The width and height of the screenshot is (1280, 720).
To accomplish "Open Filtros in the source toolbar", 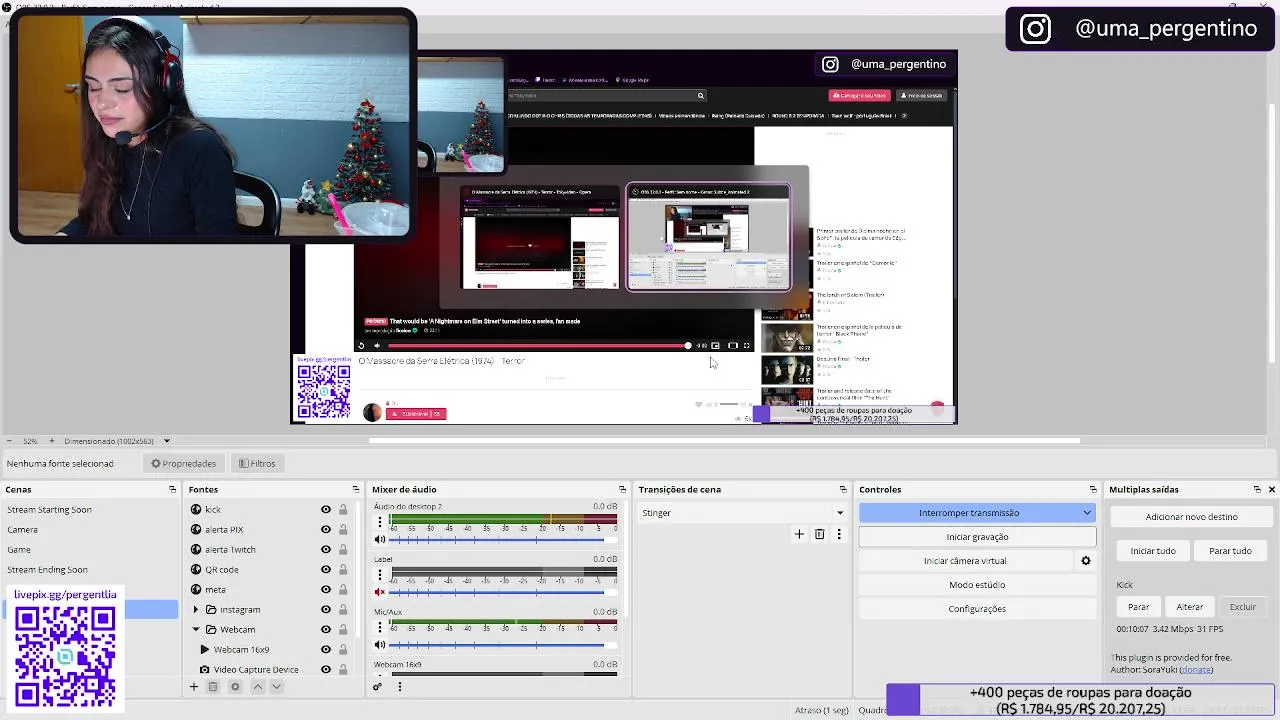I will coord(257,464).
